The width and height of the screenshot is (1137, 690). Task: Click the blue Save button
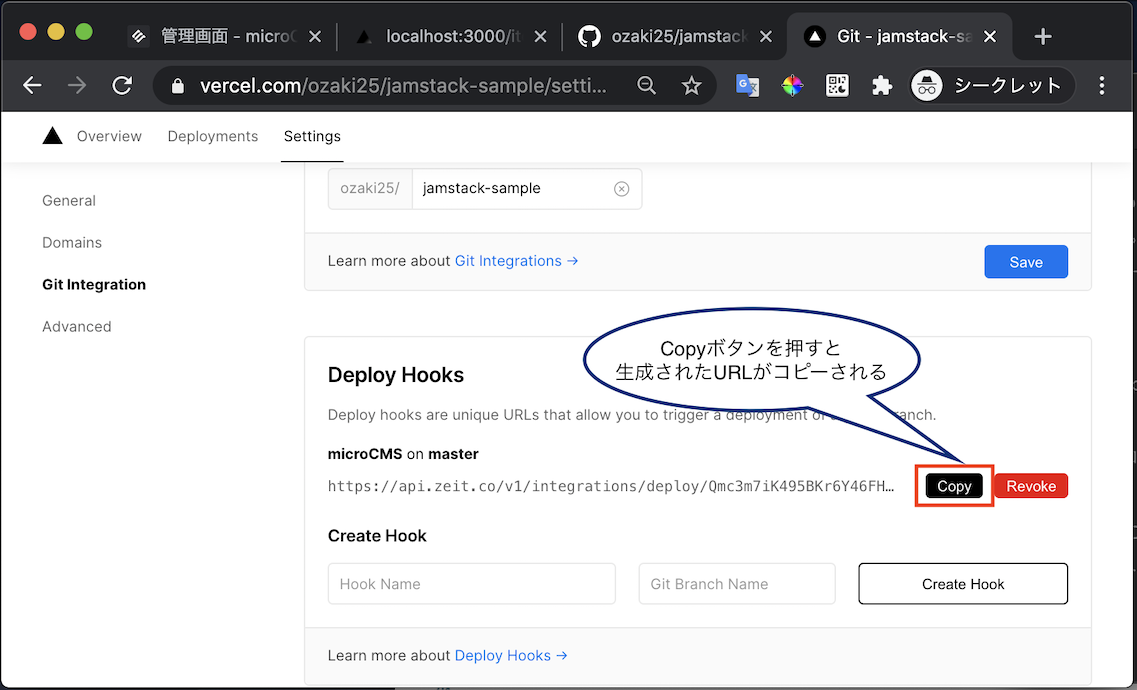click(x=1025, y=262)
